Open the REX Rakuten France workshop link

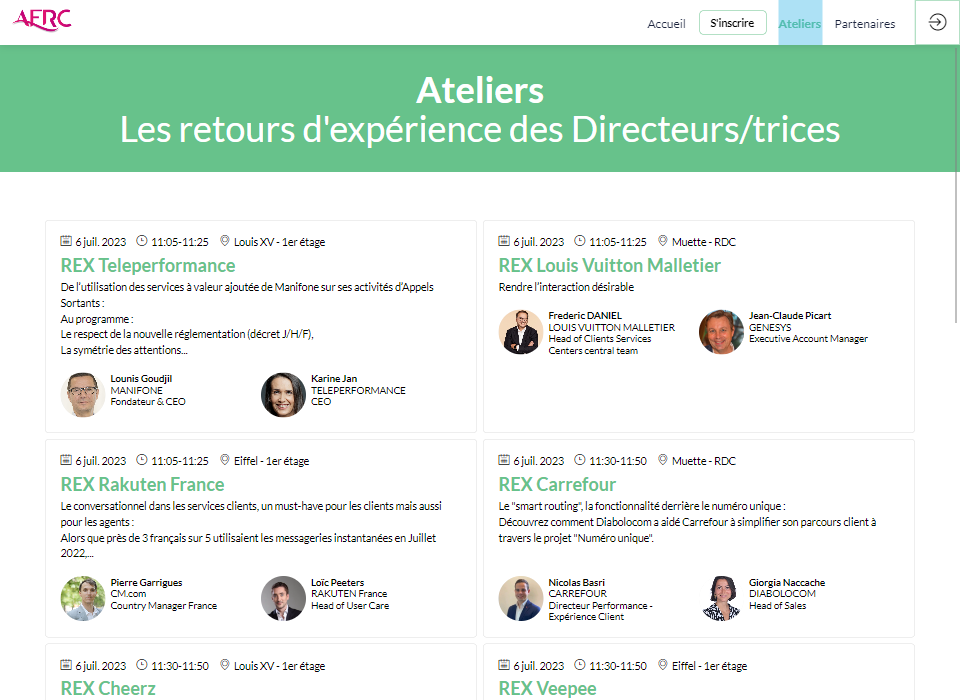(142, 484)
